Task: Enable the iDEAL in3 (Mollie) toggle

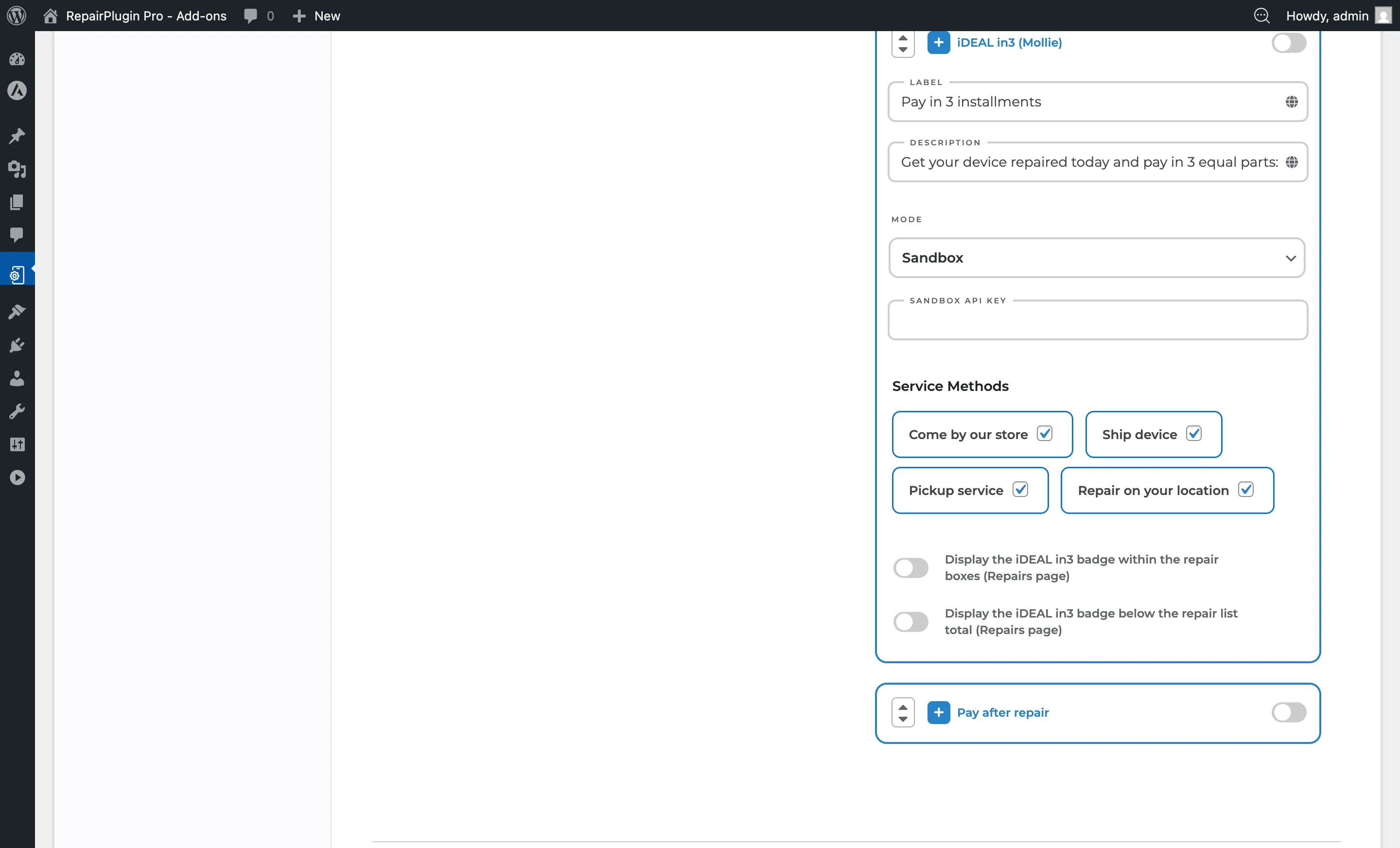Action: [x=1289, y=43]
